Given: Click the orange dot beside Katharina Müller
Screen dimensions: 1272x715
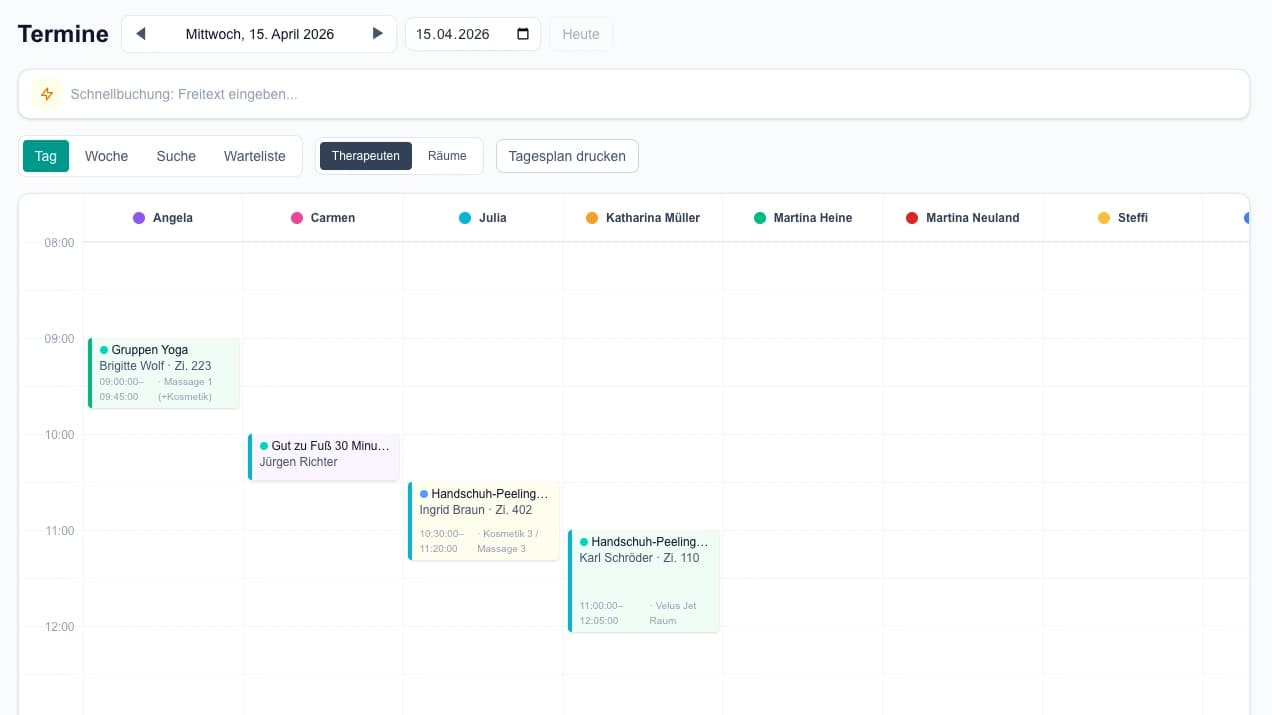Looking at the screenshot, I should (x=592, y=218).
